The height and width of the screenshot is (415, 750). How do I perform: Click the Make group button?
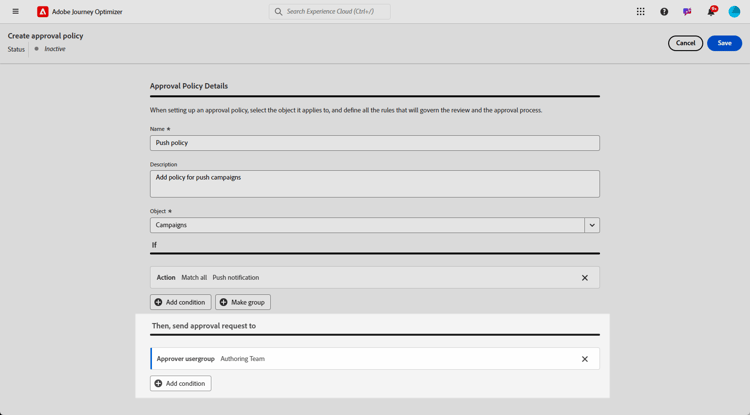pyautogui.click(x=243, y=302)
